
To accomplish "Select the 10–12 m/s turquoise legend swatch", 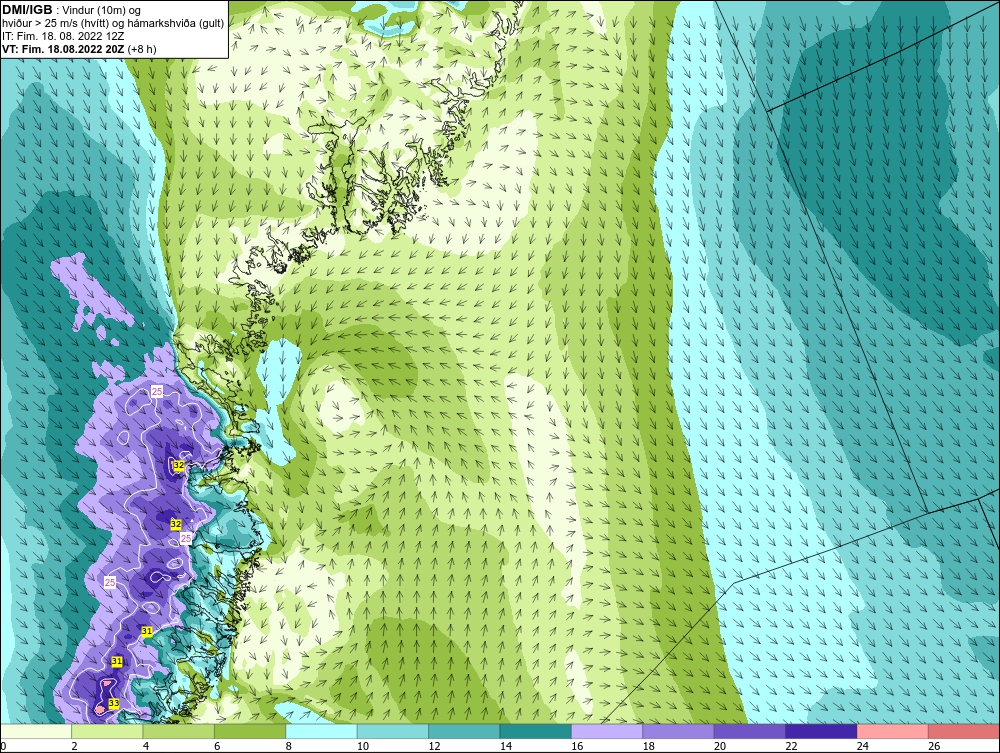I will tap(393, 731).
